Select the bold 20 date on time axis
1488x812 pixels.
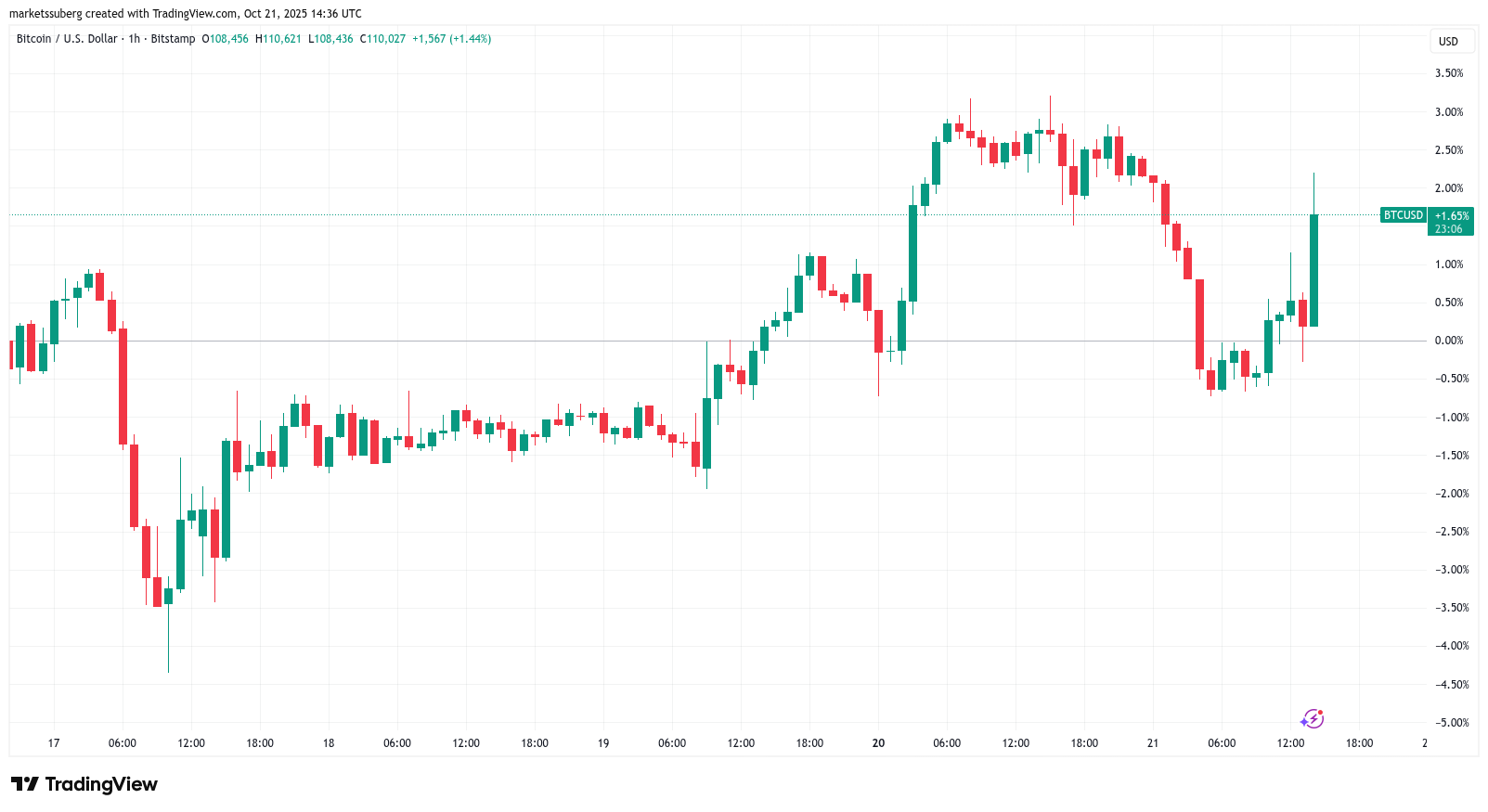878,743
